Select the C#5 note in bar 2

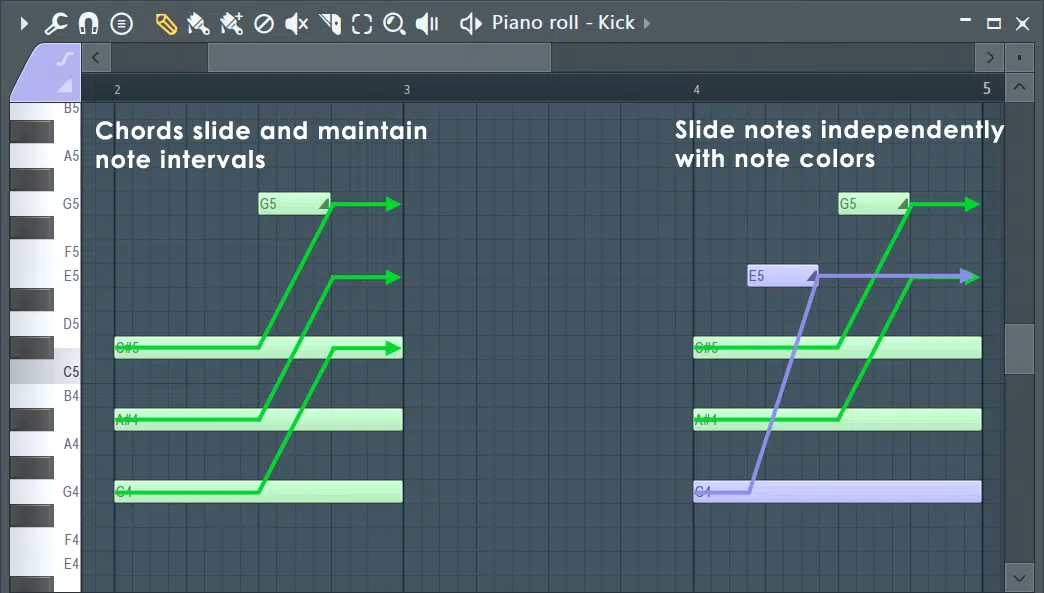click(258, 347)
